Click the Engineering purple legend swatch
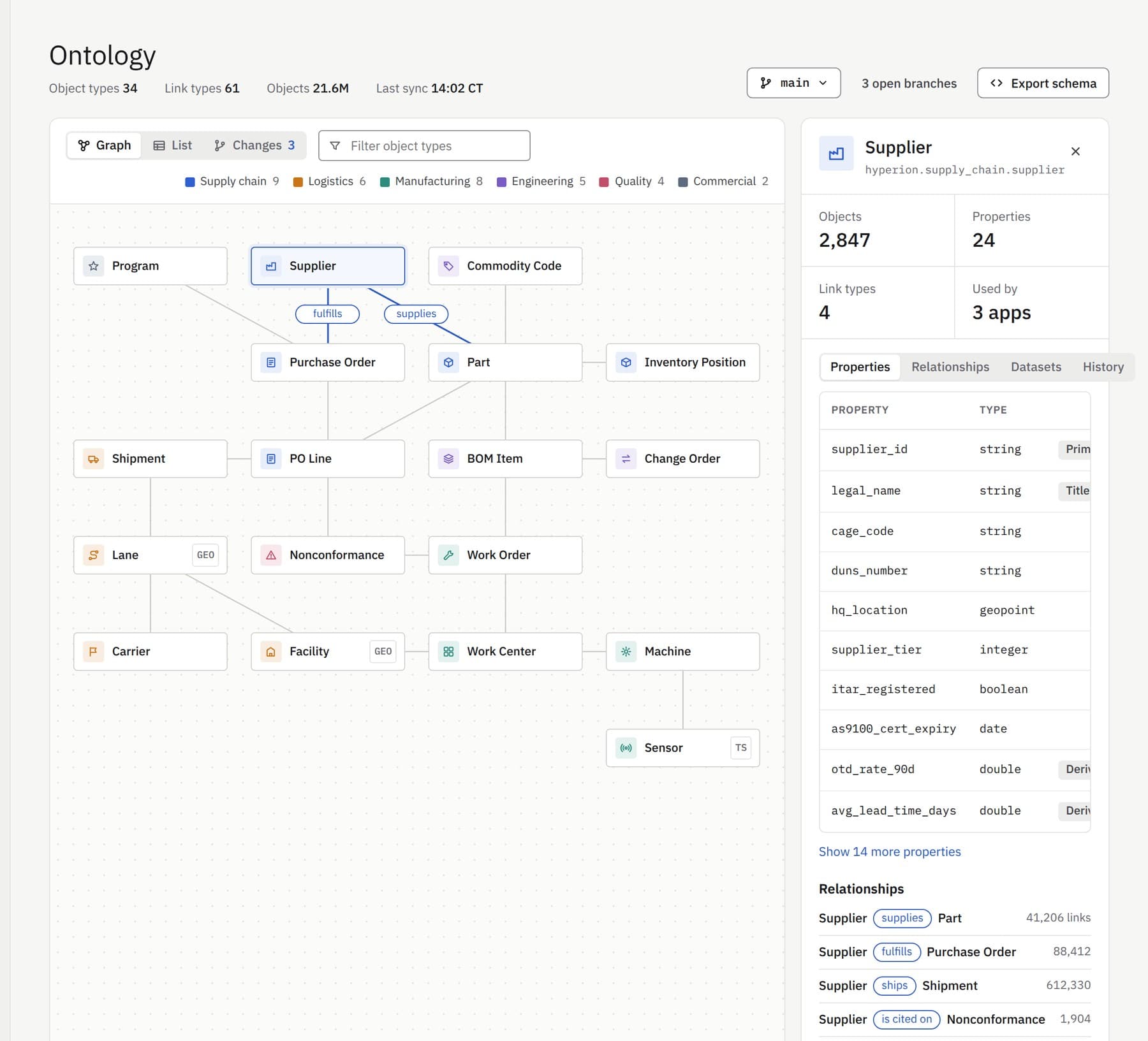The height and width of the screenshot is (1041, 1148). pyautogui.click(x=501, y=182)
